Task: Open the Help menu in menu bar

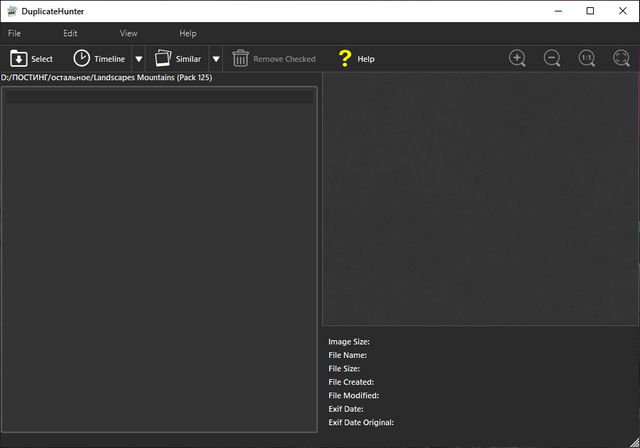Action: coord(188,33)
